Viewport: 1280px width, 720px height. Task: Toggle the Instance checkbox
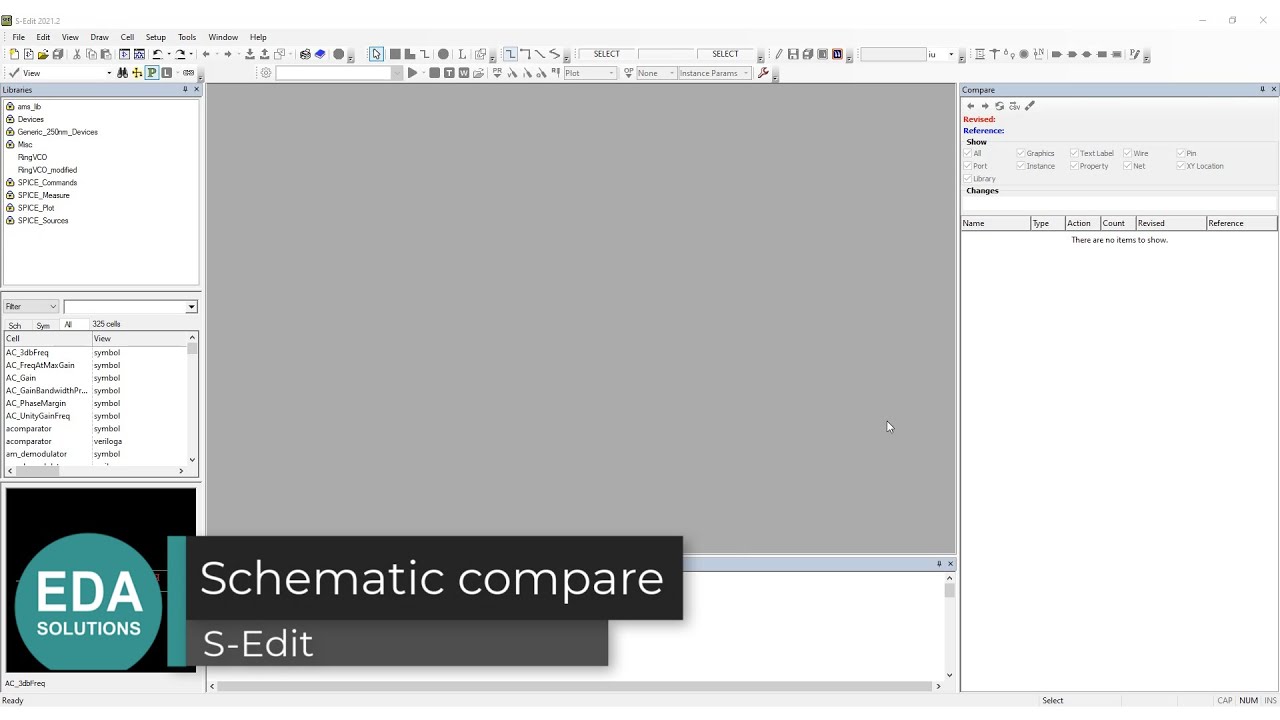pos(1020,166)
